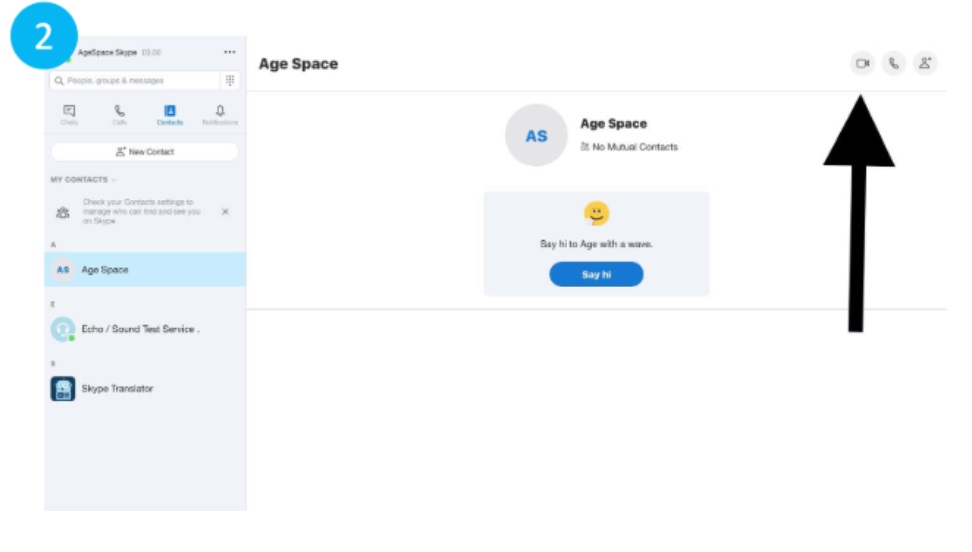Start an audio call with Age Space
Viewport: 972px width, 552px height.
coord(893,63)
